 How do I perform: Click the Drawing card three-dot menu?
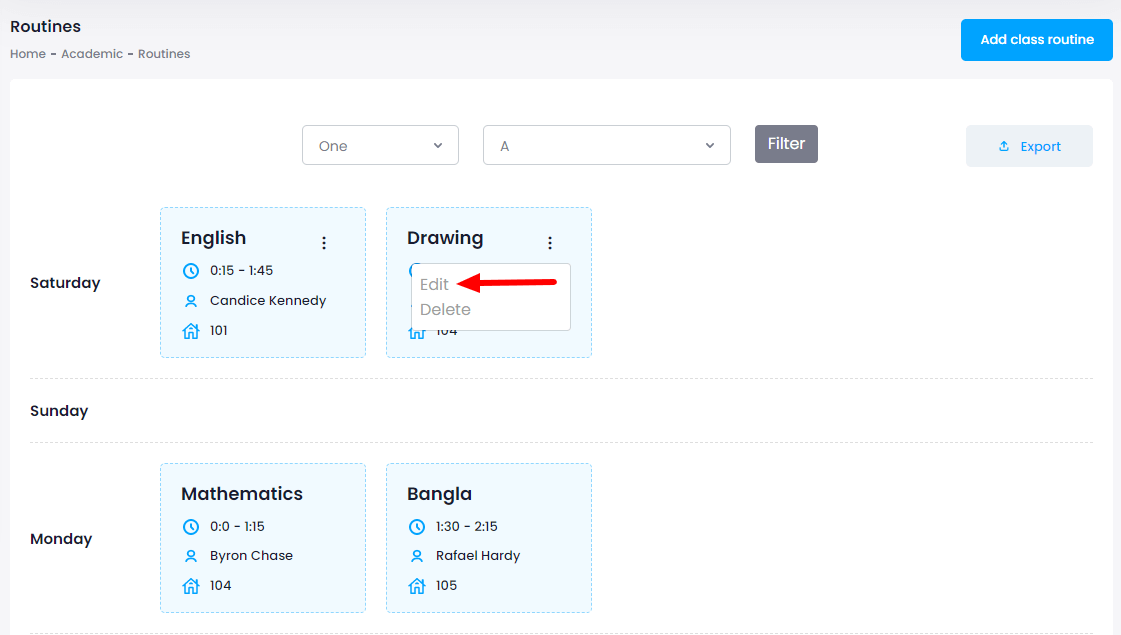pos(549,243)
